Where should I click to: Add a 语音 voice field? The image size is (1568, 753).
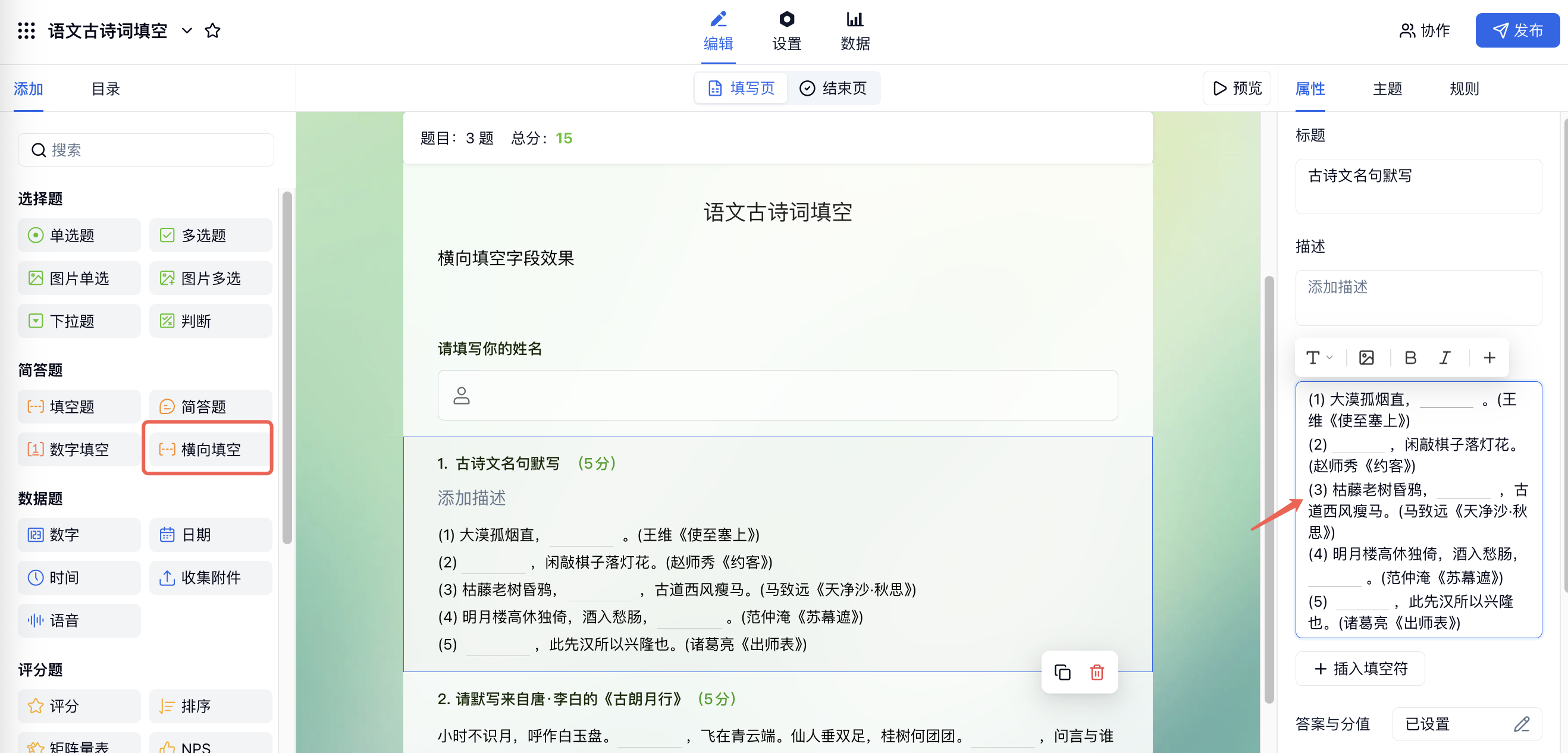click(79, 620)
